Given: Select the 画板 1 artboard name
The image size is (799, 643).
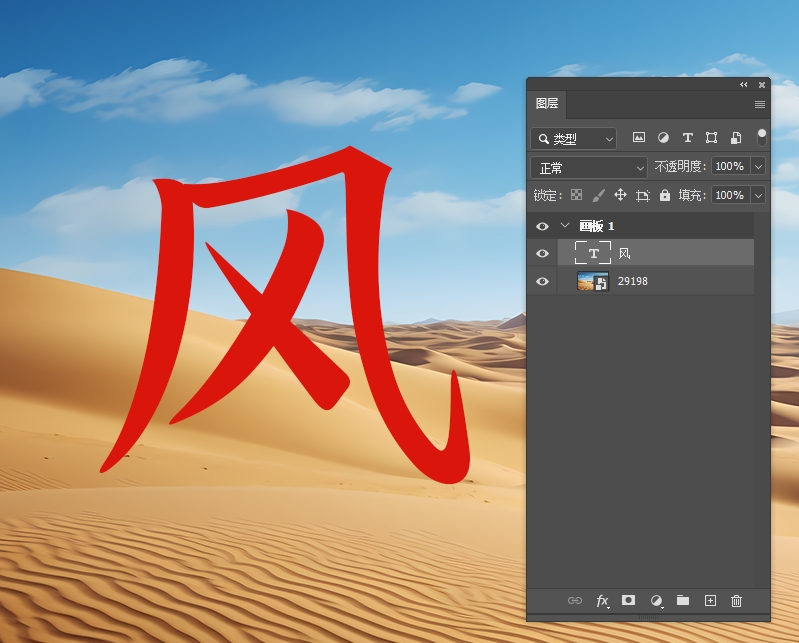Looking at the screenshot, I should [x=597, y=226].
